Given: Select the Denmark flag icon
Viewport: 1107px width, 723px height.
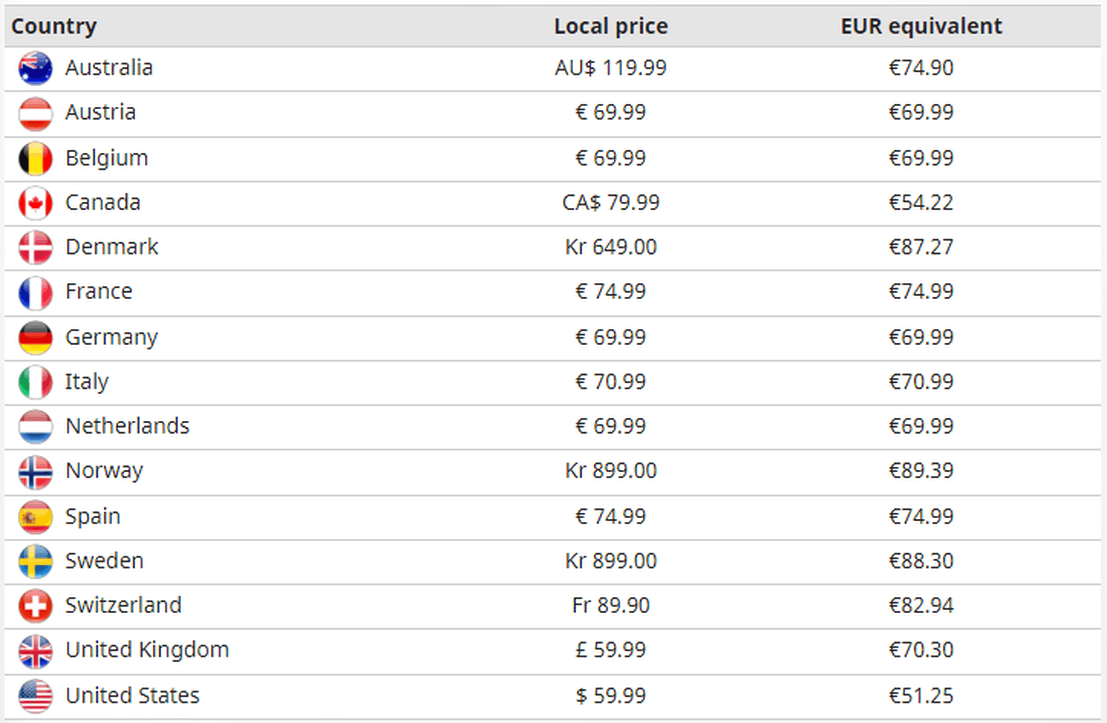Looking at the screenshot, I should pyautogui.click(x=35, y=248).
